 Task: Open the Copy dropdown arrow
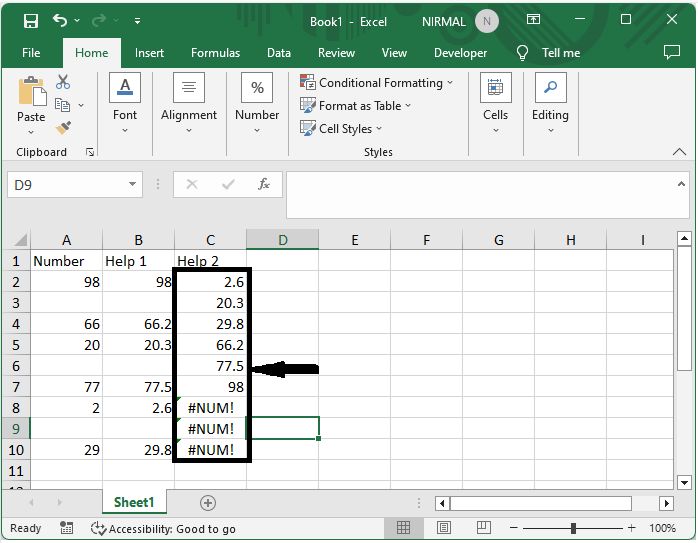[81, 105]
